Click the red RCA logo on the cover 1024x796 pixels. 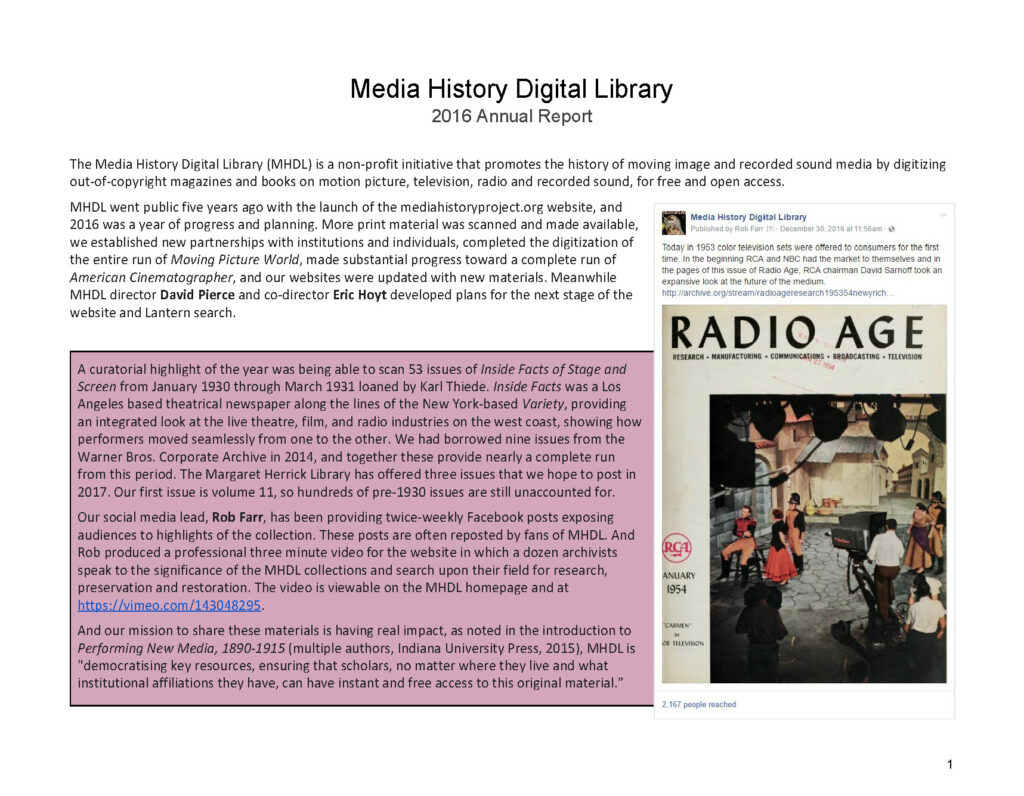coord(677,548)
